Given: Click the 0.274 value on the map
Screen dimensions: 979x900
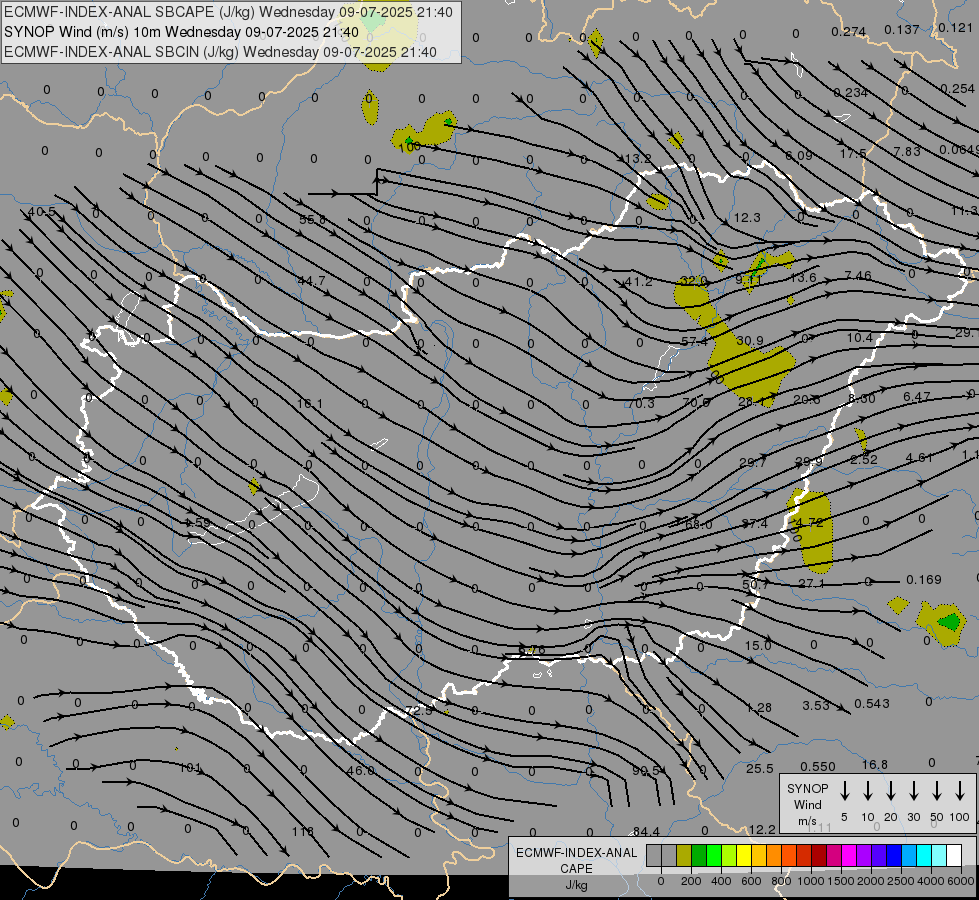Looking at the screenshot, I should [849, 31].
